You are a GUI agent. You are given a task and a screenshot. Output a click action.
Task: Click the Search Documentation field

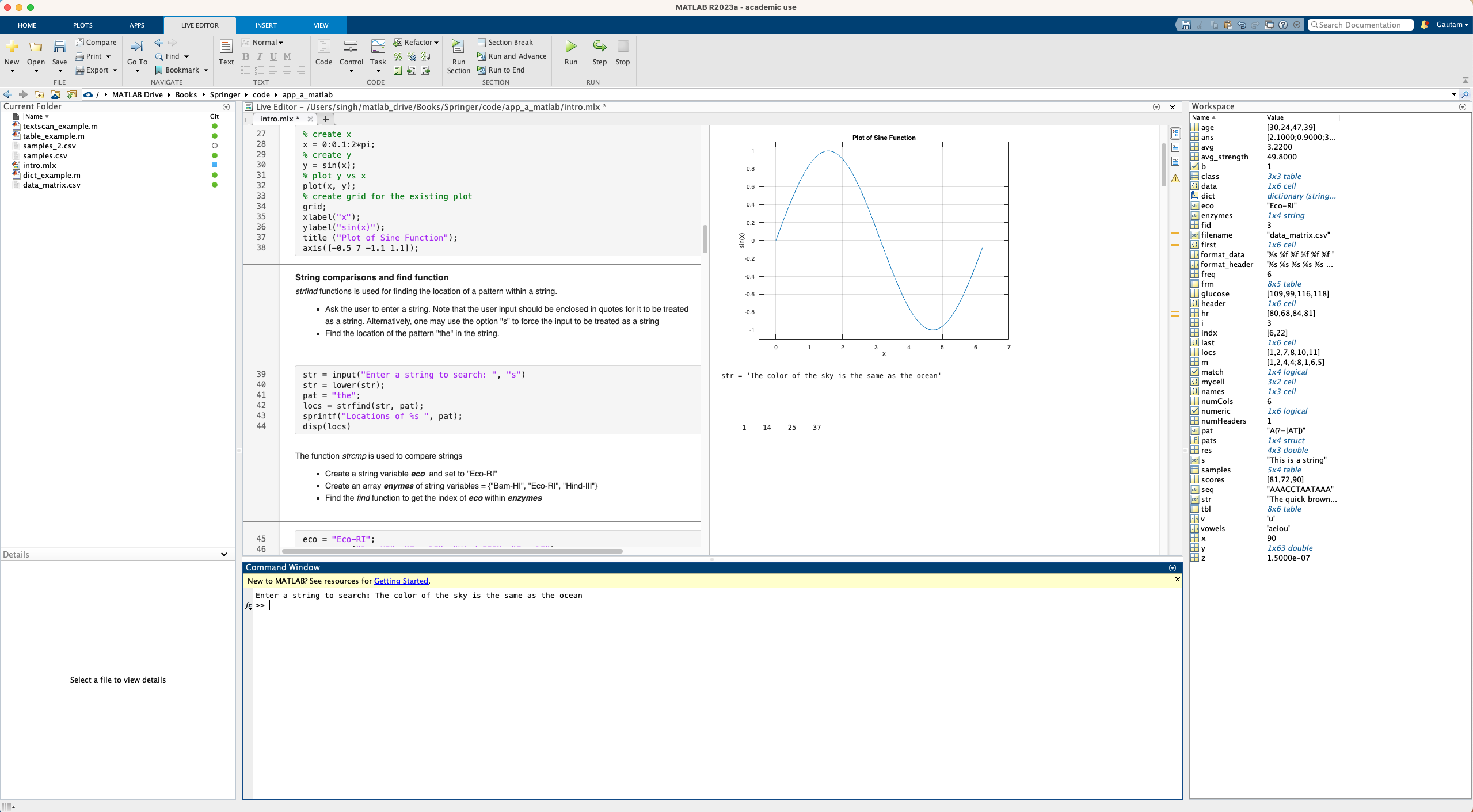pyautogui.click(x=1362, y=25)
